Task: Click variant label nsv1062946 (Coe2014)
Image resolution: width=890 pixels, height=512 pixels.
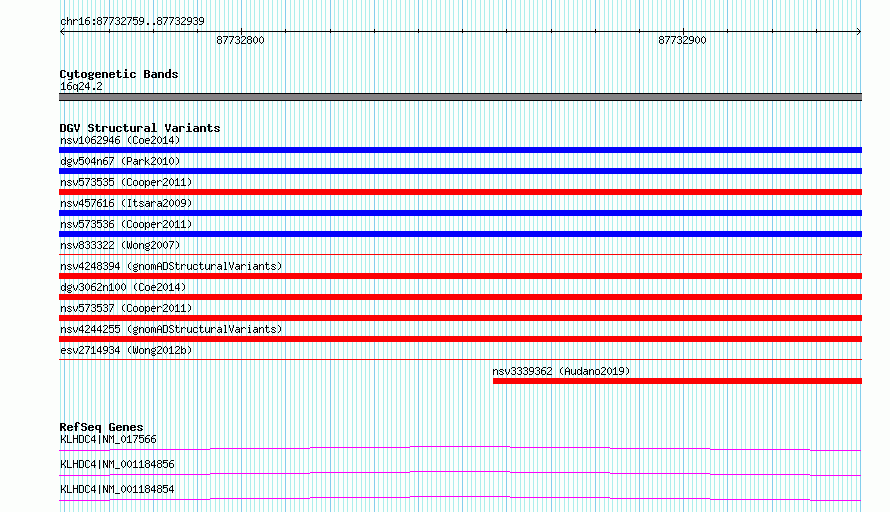Action: (120, 140)
